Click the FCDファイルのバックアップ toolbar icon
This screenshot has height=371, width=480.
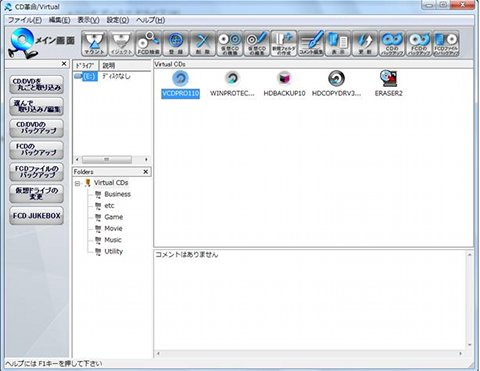[x=446, y=43]
